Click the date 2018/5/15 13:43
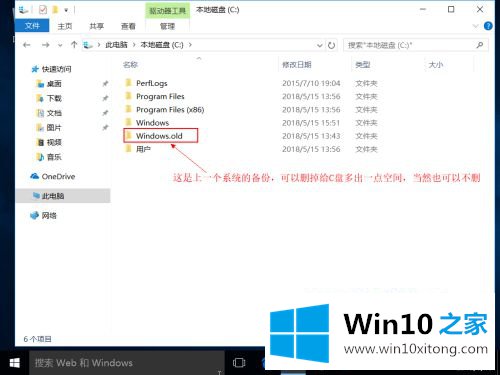 tap(311, 136)
